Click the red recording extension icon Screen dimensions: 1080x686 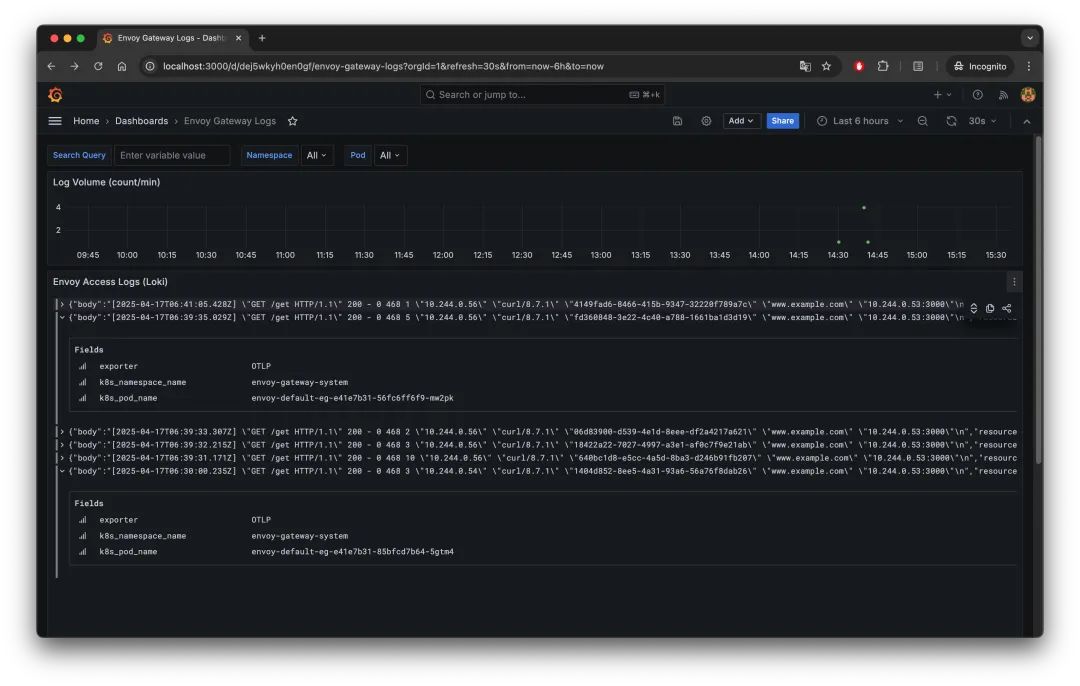858,66
